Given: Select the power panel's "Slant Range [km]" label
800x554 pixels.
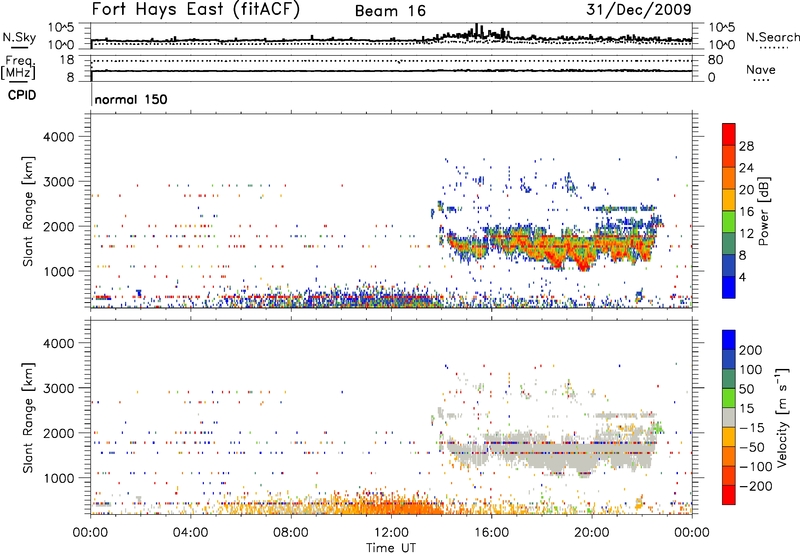Looking at the screenshot, I should [x=28, y=211].
